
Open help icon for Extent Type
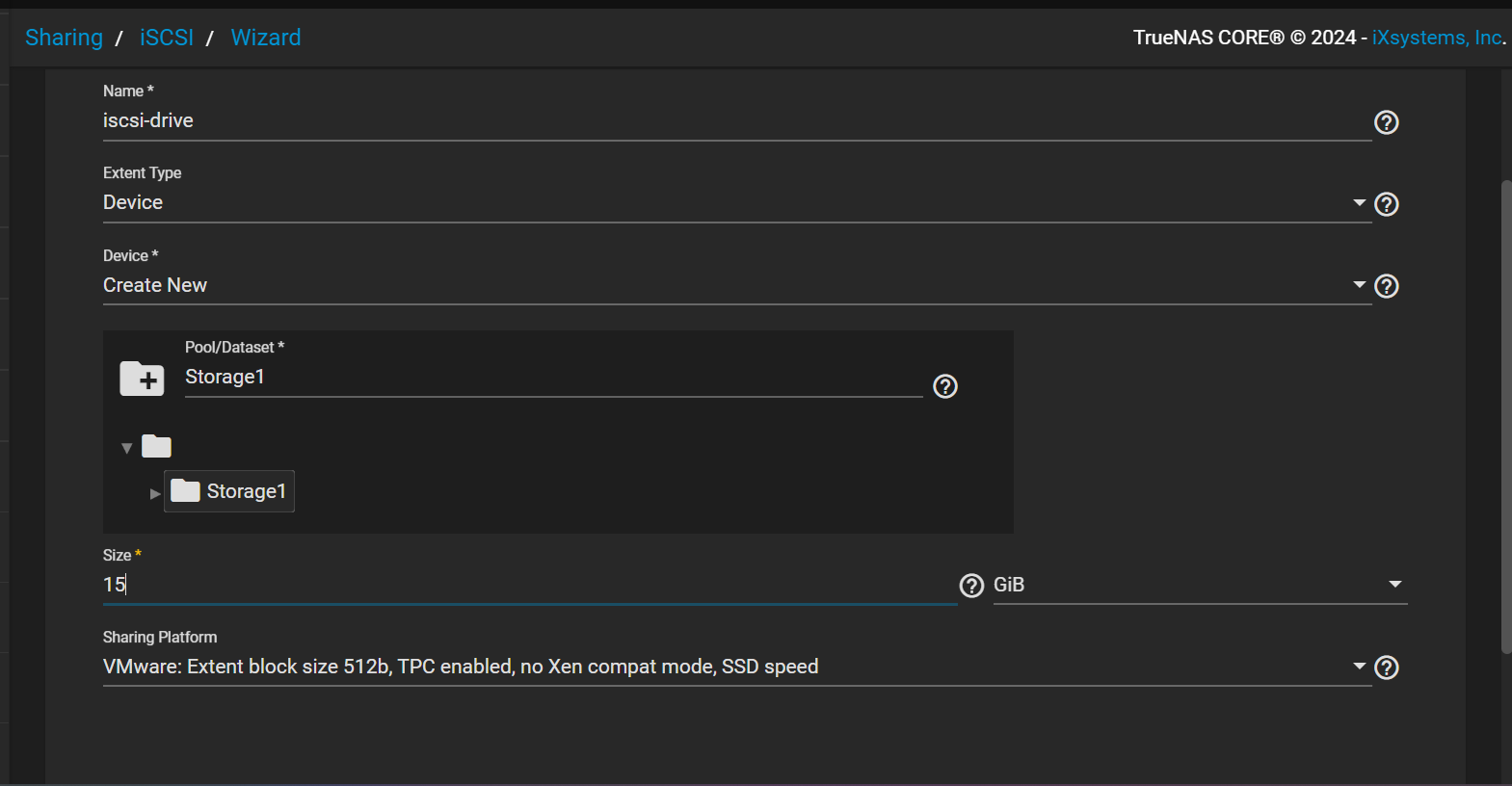(1386, 204)
